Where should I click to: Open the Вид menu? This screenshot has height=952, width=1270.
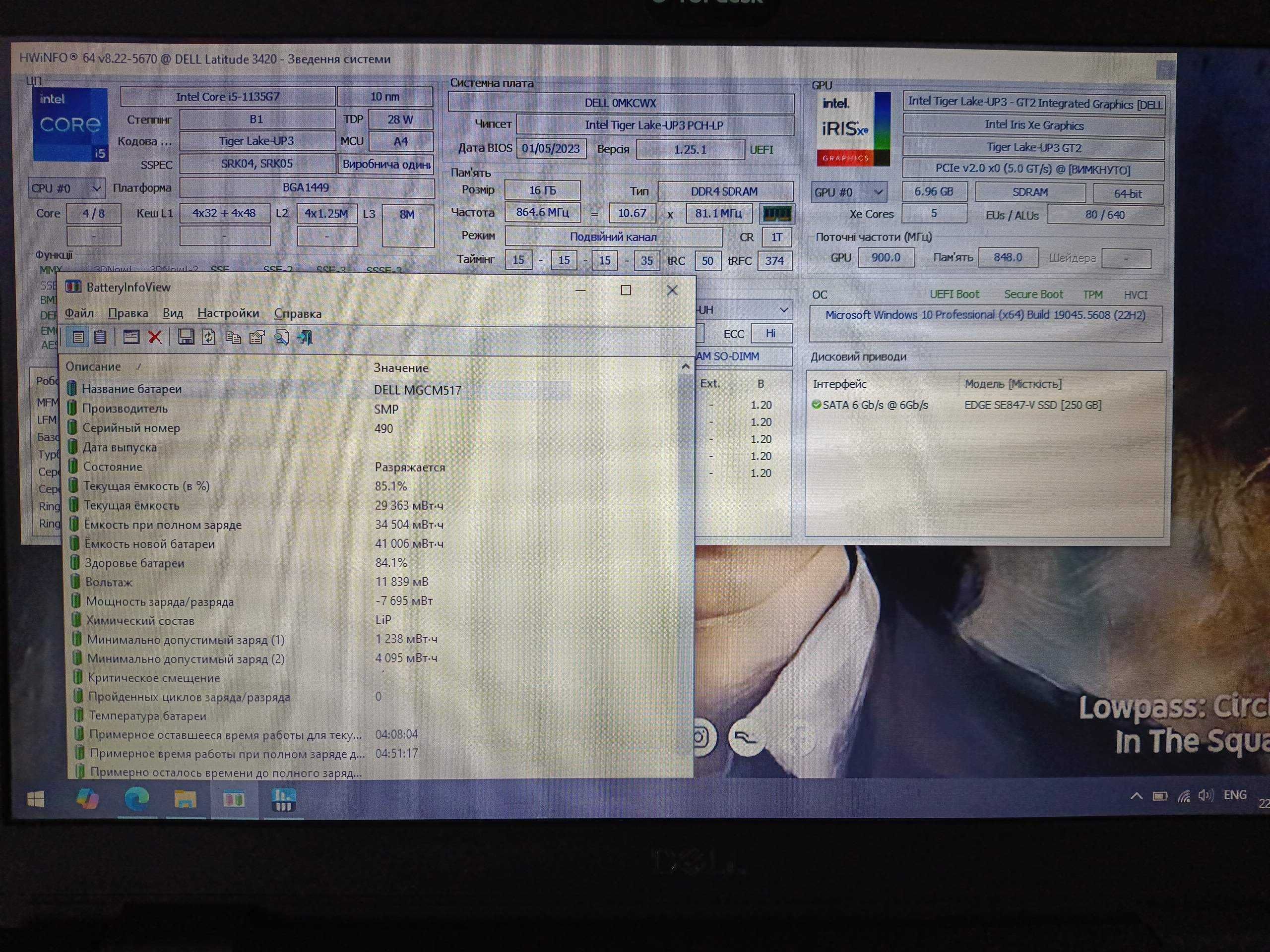(x=172, y=313)
